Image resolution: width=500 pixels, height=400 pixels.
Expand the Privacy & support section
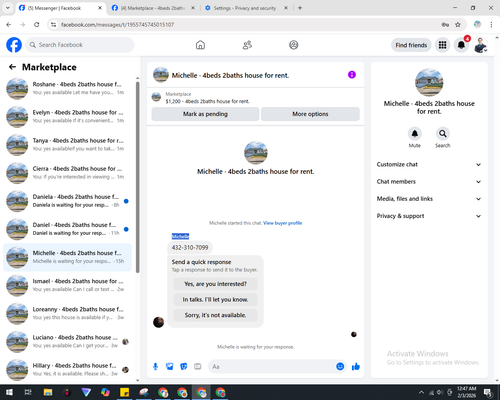[429, 216]
